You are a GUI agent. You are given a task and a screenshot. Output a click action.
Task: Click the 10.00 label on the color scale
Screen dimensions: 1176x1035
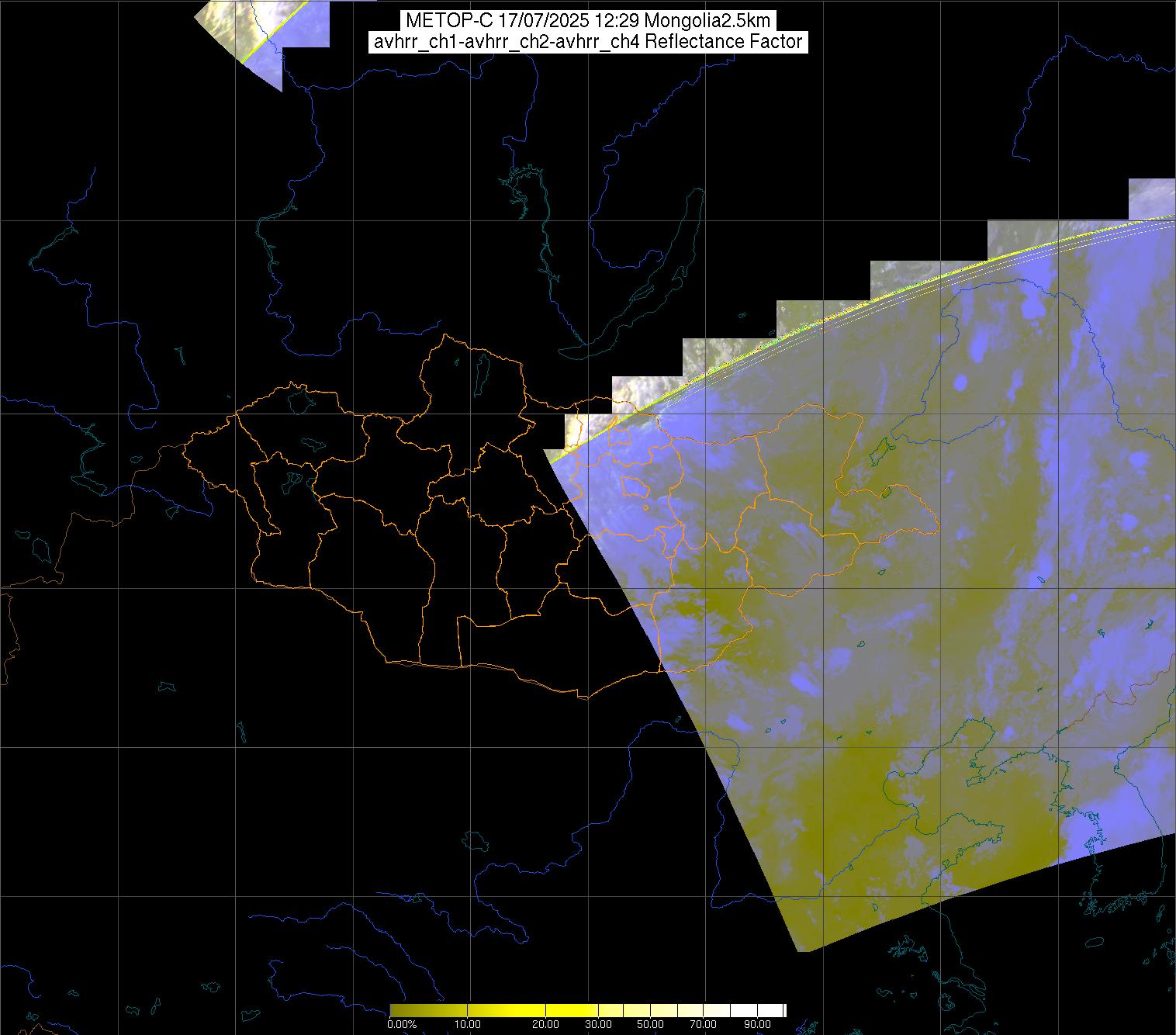pyautogui.click(x=469, y=1024)
